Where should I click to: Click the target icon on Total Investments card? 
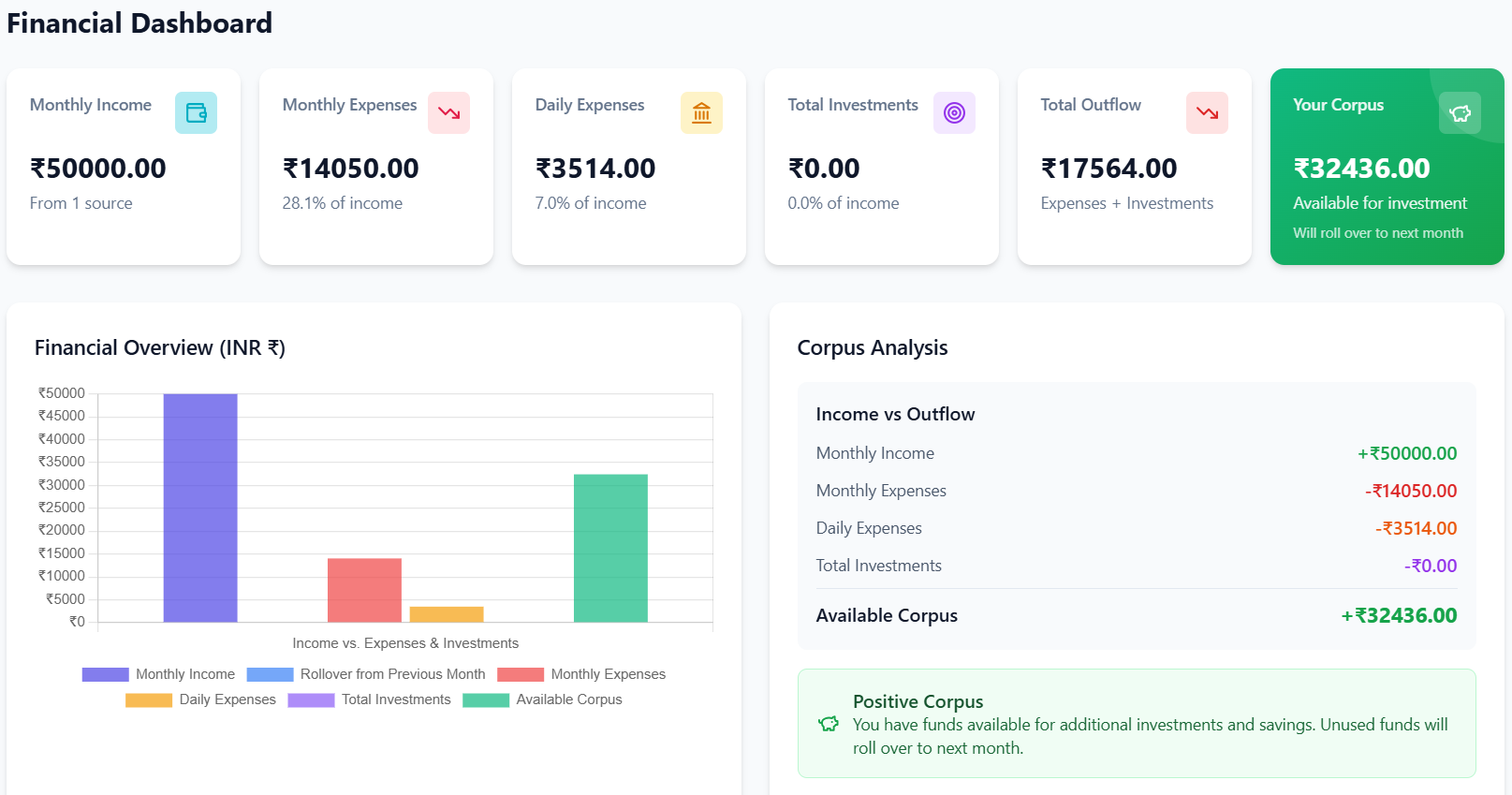[954, 113]
